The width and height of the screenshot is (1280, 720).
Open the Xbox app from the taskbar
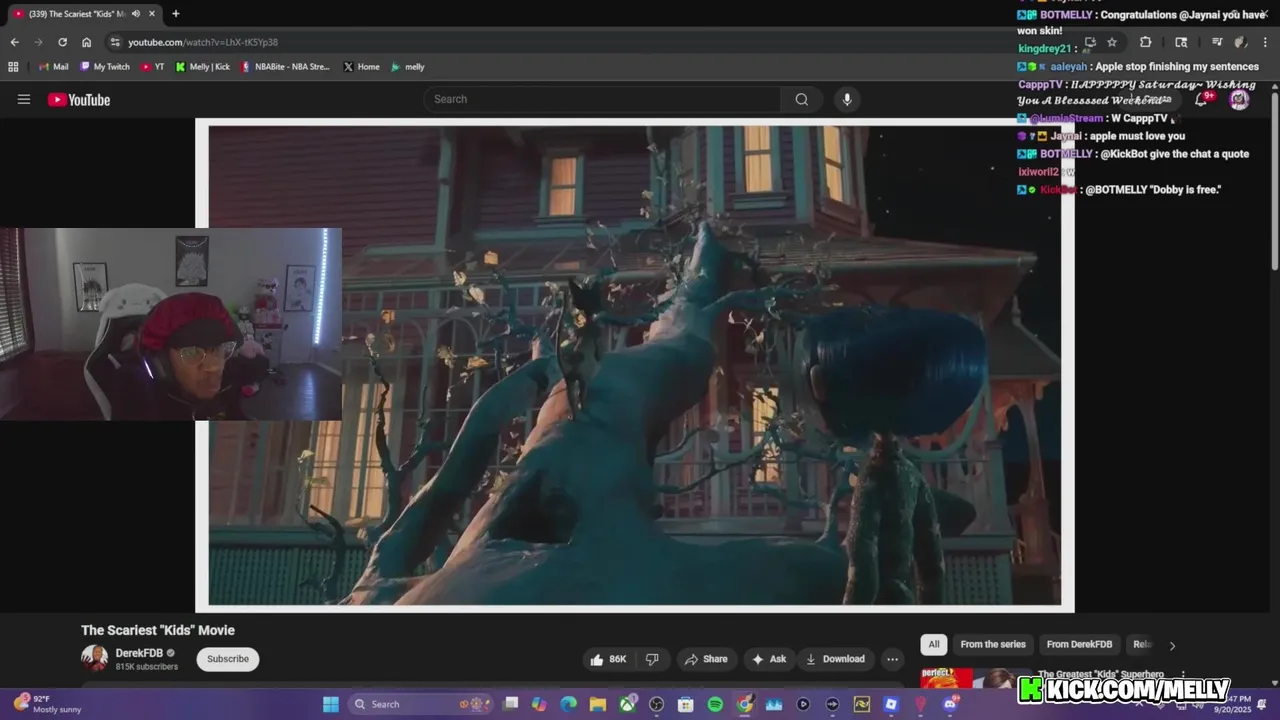tap(627, 704)
